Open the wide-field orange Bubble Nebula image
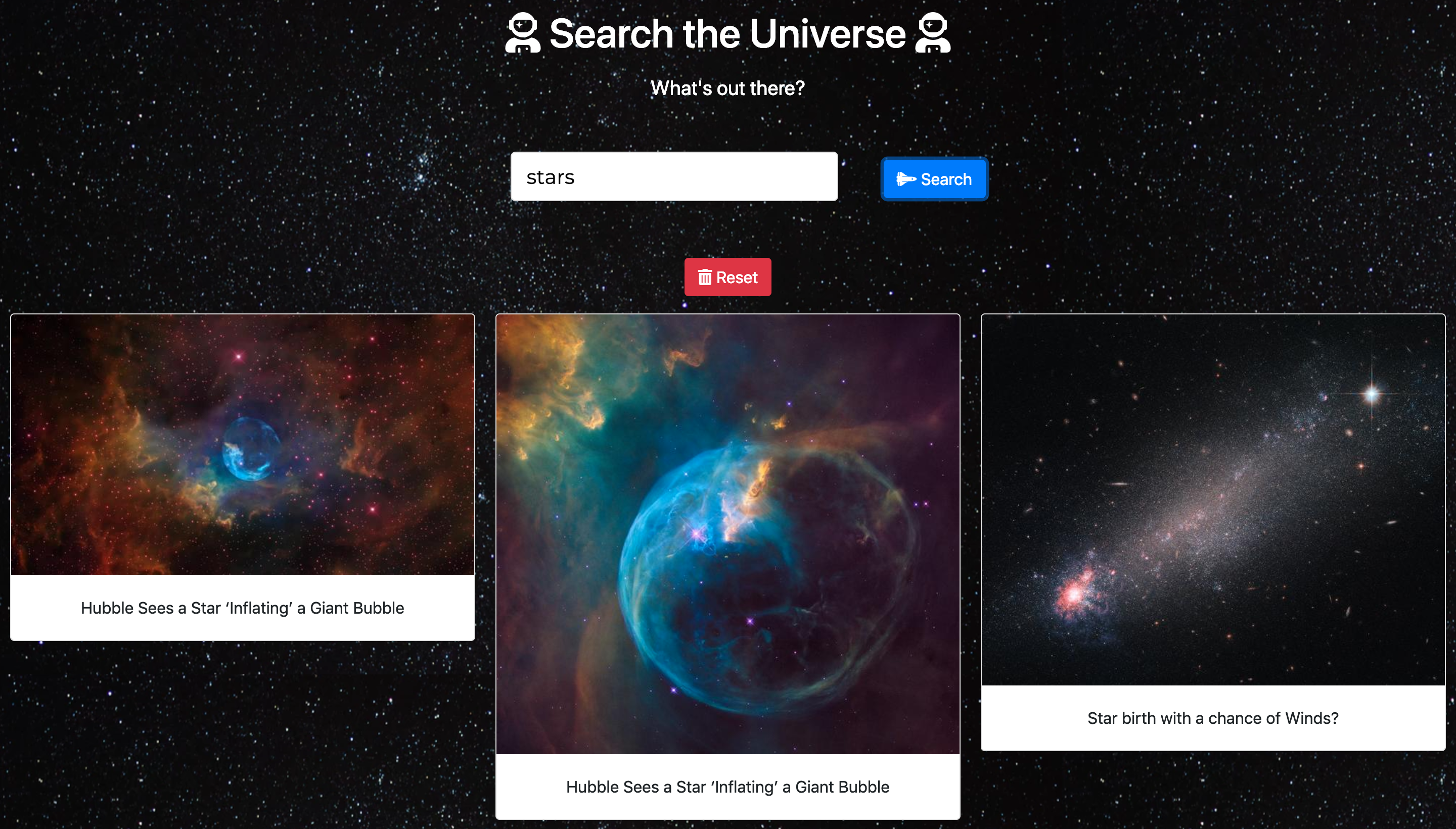This screenshot has height=829, width=1456. tap(243, 445)
